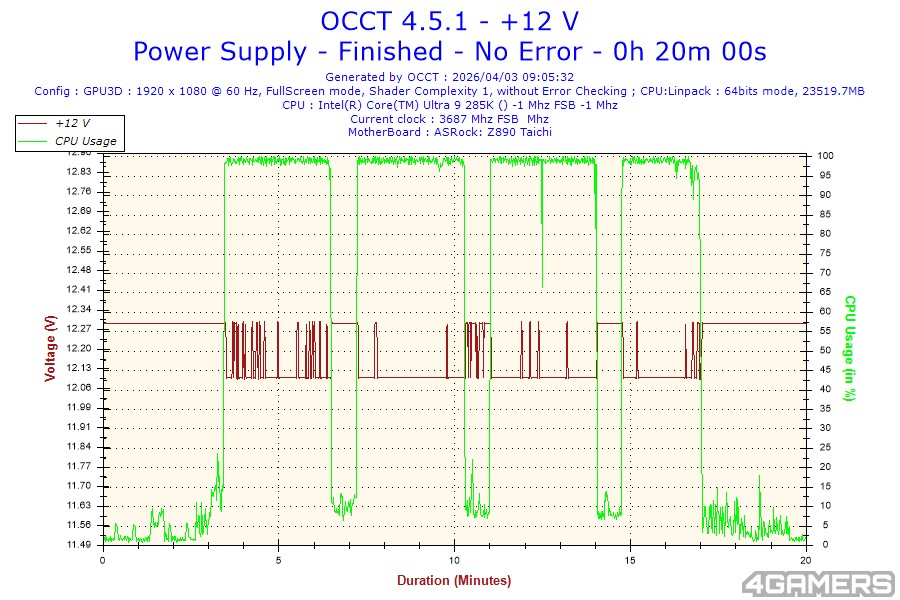This screenshot has height=600, width=900.
Task: Click the MotherBoard ASRock Z890 Taichi line
Action: [x=449, y=132]
